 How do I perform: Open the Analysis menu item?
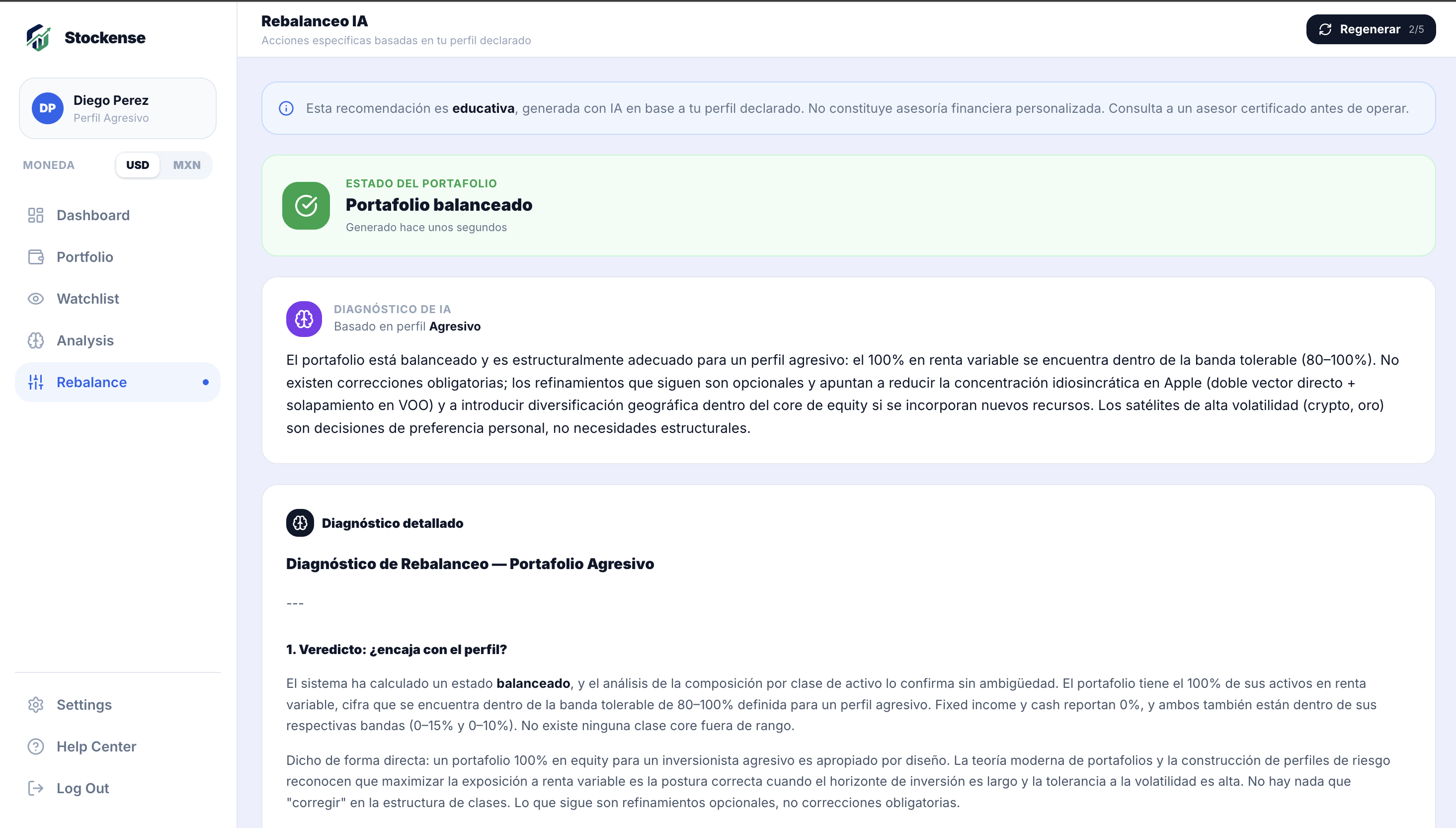coord(118,340)
